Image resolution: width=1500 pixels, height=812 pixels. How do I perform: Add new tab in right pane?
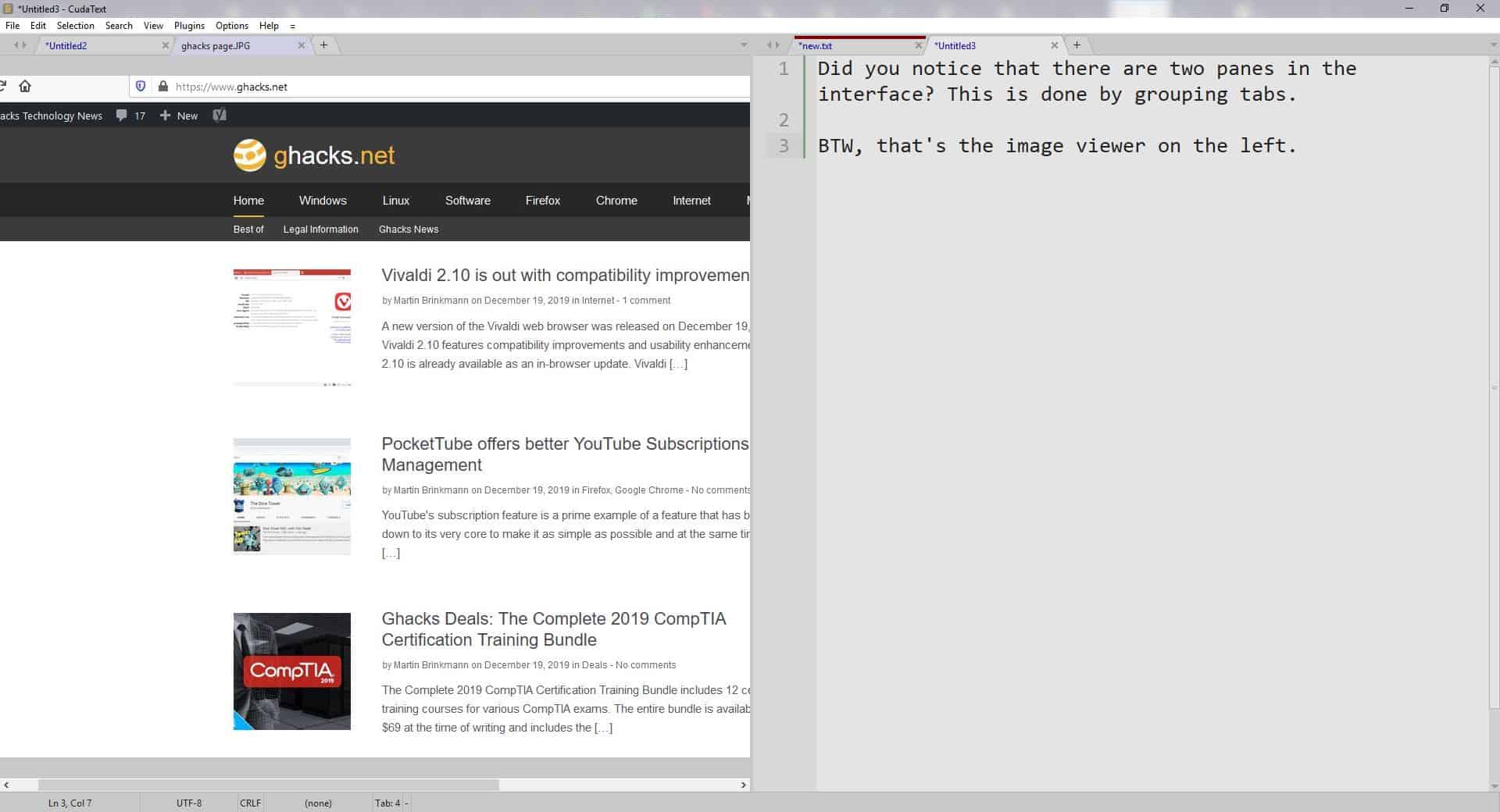(1077, 45)
